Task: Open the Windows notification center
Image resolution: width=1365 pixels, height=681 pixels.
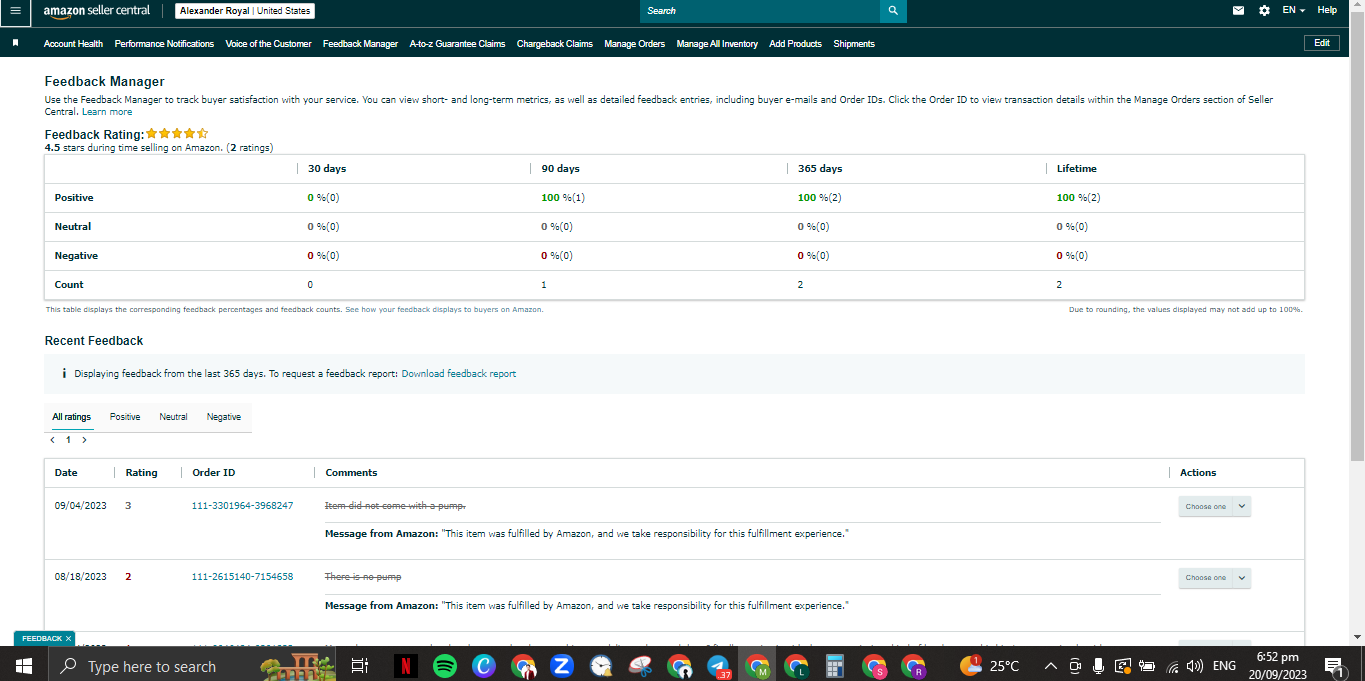Action: click(x=1333, y=665)
